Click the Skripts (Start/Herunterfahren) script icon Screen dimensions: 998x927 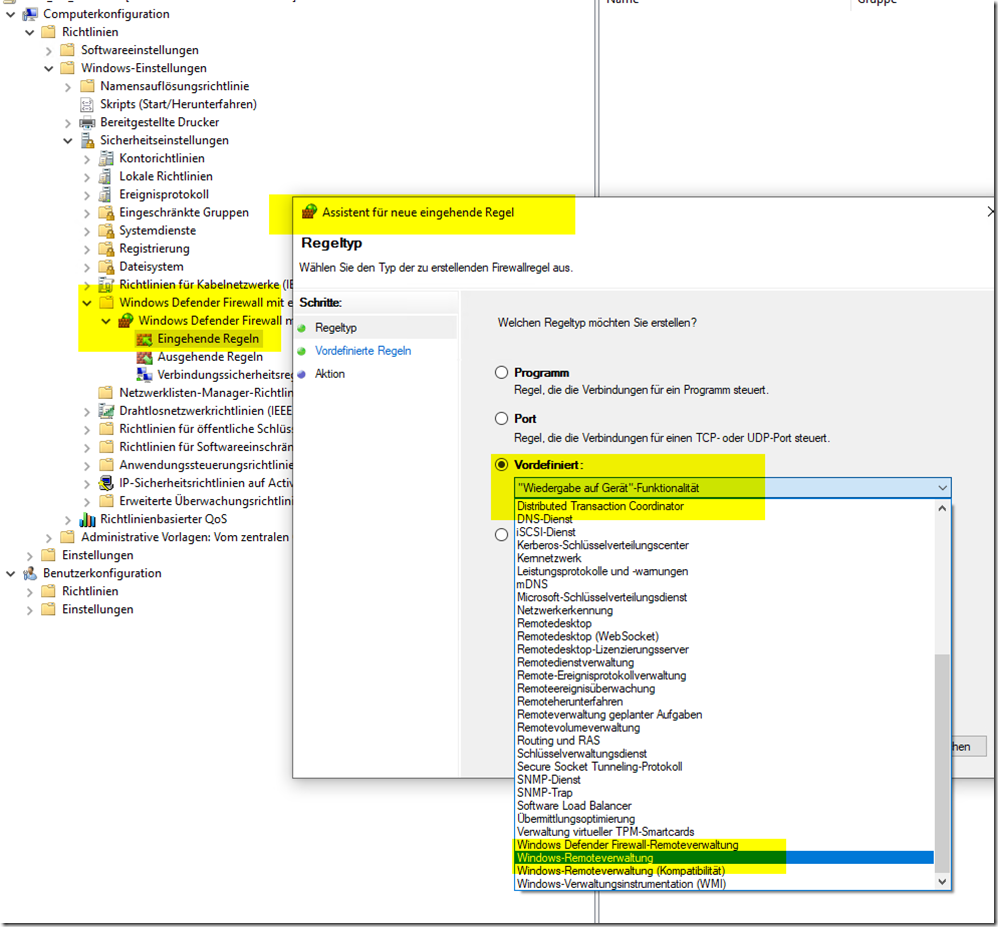pyautogui.click(x=87, y=104)
